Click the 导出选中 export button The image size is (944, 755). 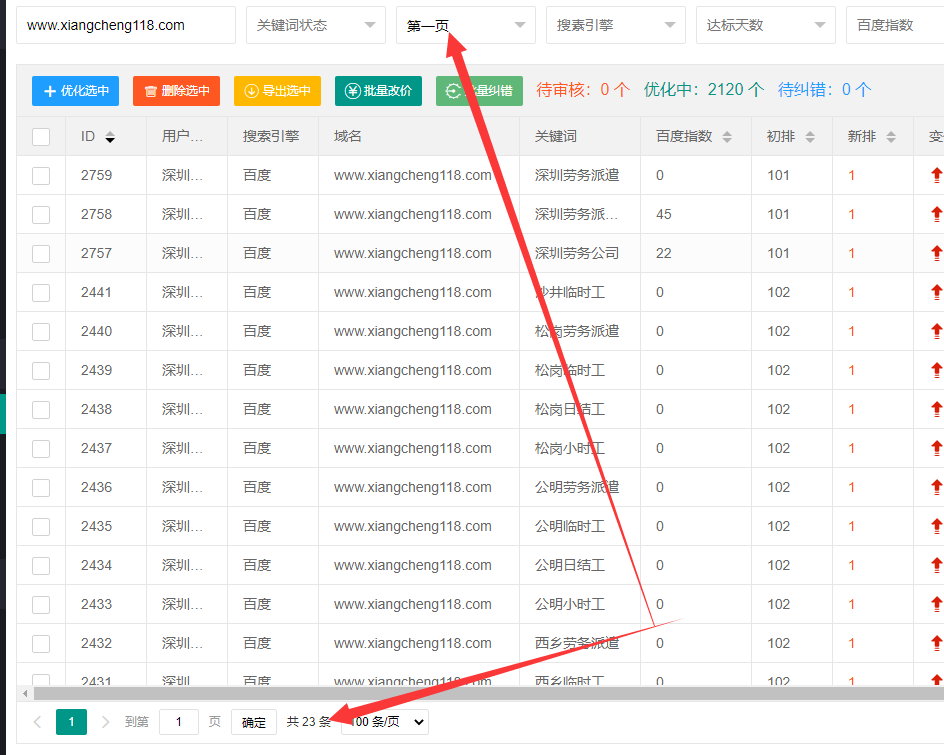pos(277,91)
